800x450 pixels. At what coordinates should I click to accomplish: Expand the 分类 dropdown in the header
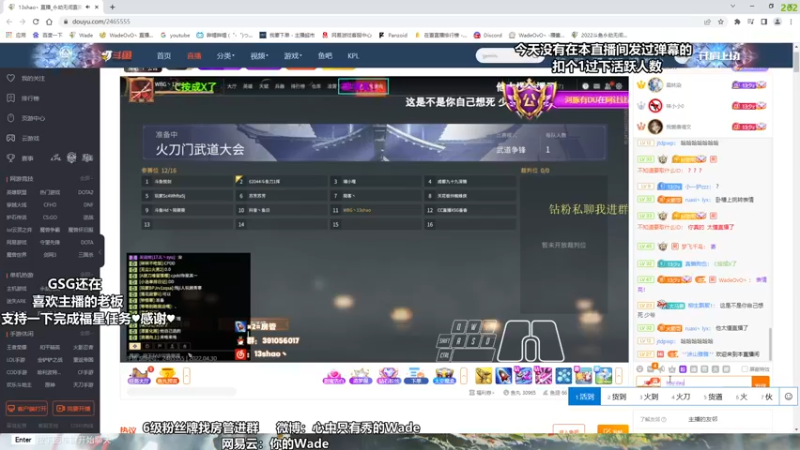[225, 56]
